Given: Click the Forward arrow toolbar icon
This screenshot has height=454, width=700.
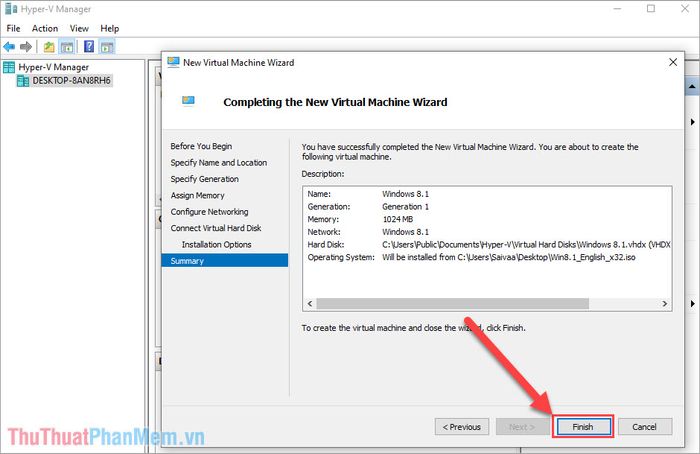Looking at the screenshot, I should [26, 46].
